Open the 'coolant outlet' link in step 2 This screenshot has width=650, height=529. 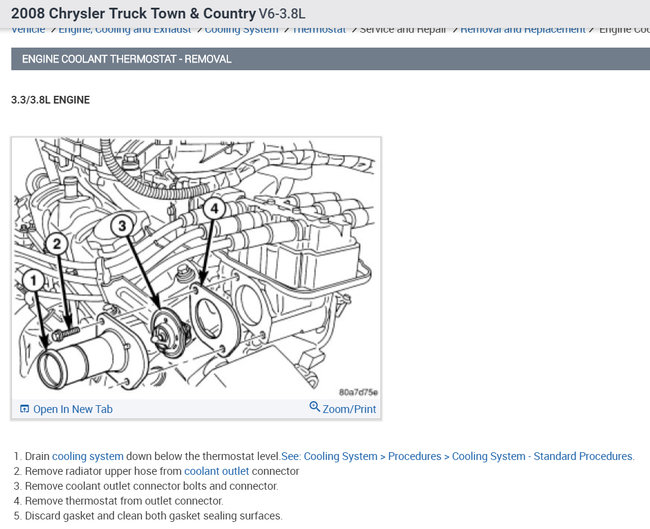point(216,471)
